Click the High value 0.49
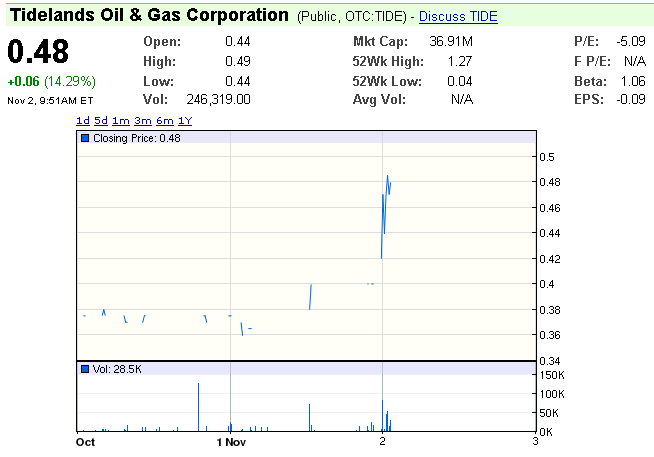654x457 pixels. click(238, 61)
